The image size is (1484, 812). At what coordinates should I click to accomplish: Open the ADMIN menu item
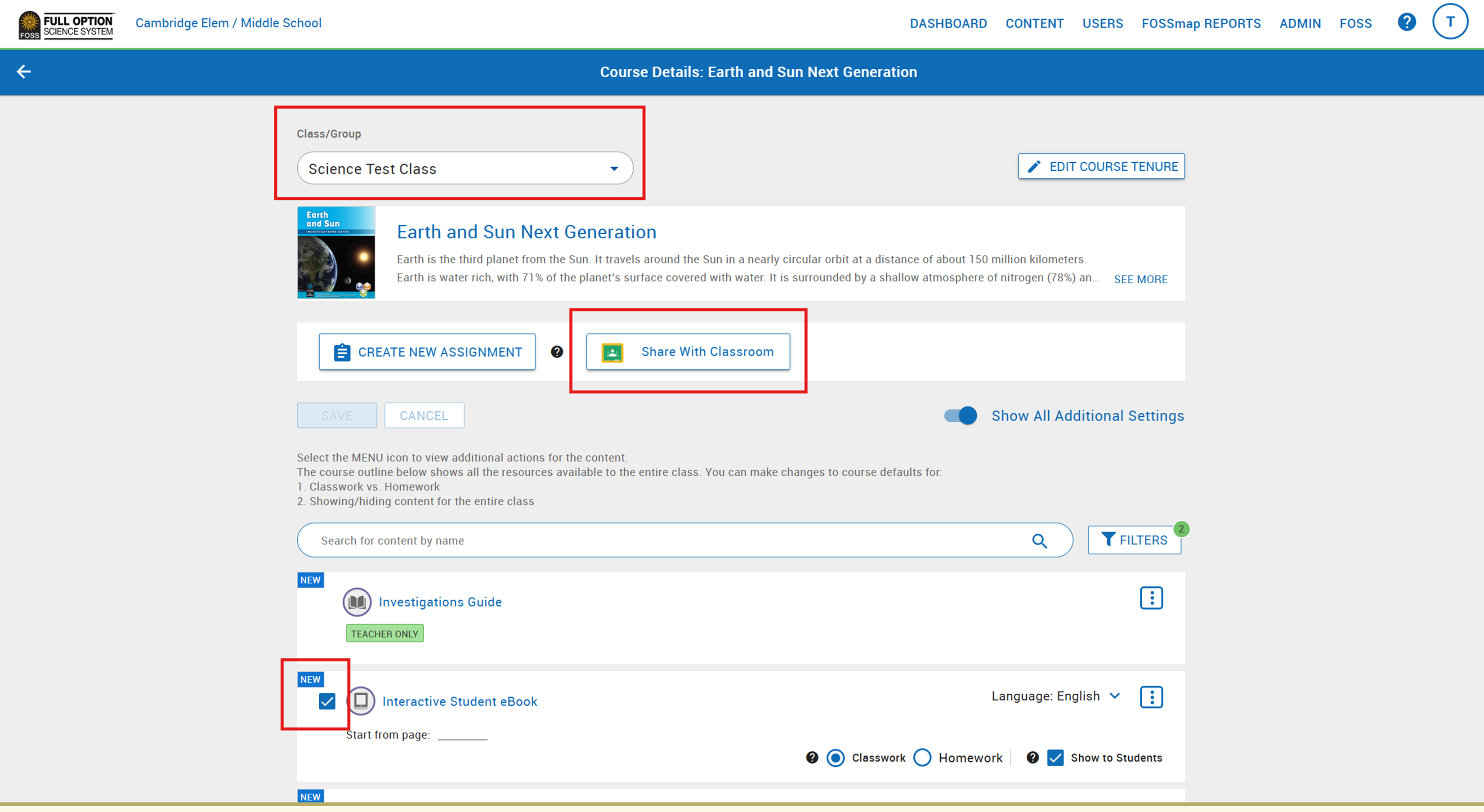[1300, 24]
